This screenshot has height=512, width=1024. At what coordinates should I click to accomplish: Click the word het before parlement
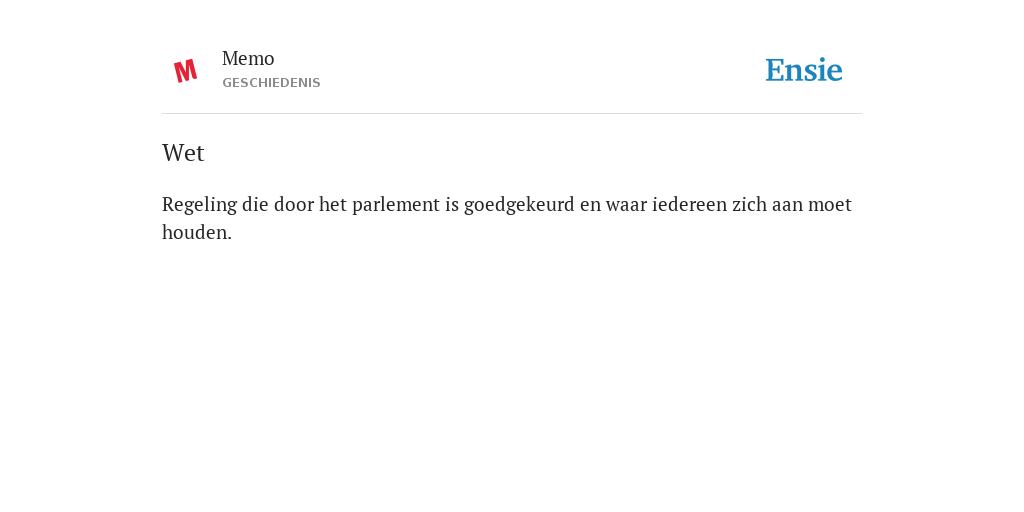[x=332, y=205]
